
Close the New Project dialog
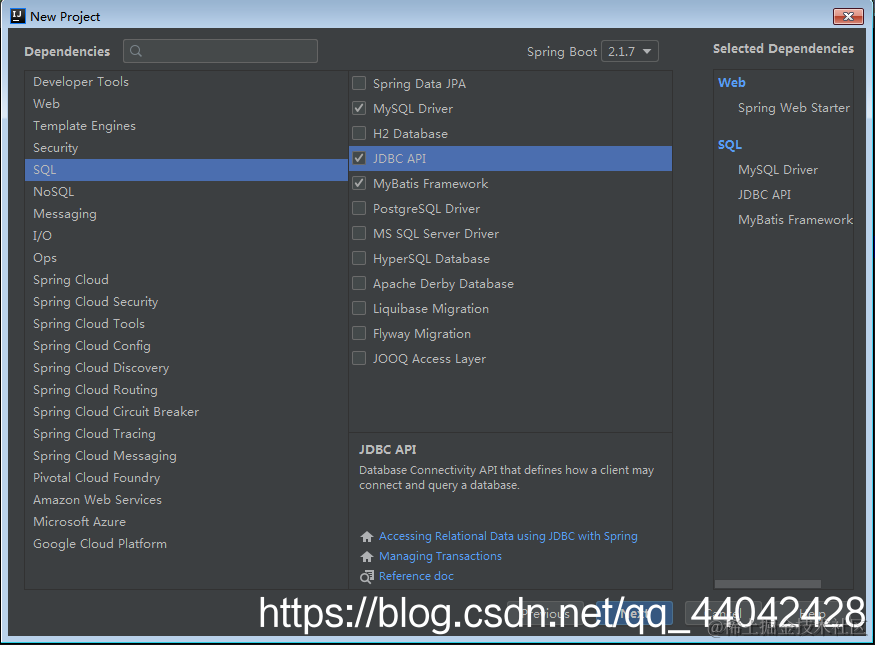tap(848, 16)
